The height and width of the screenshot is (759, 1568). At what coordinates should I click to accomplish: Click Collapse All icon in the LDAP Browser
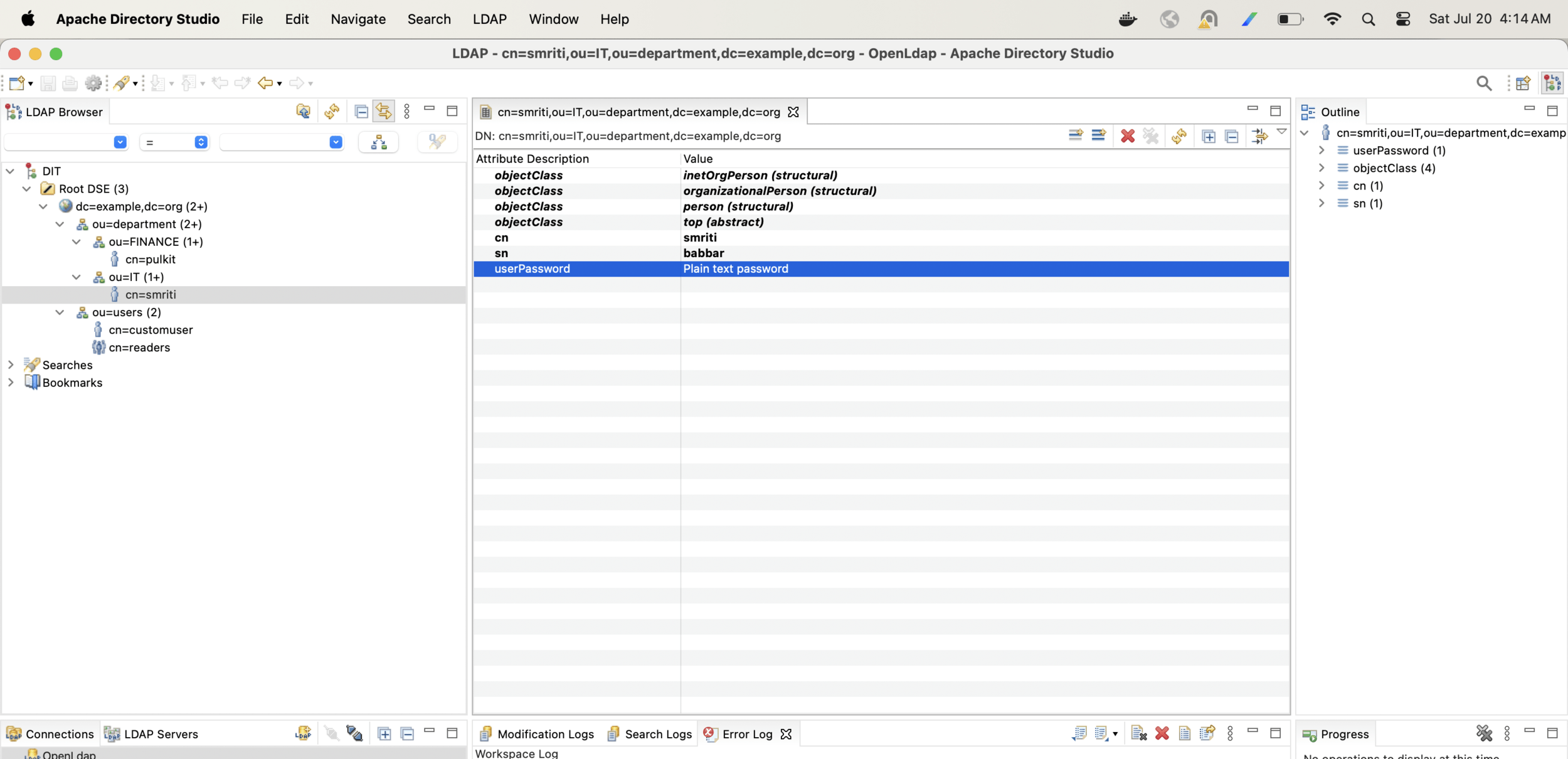tap(361, 112)
